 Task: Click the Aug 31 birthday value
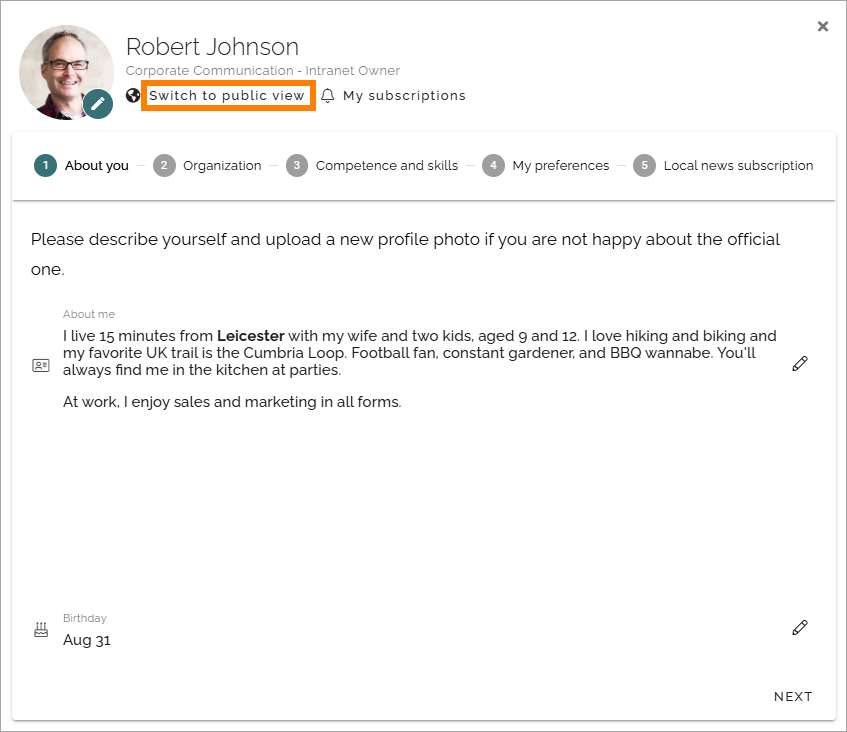click(x=87, y=640)
